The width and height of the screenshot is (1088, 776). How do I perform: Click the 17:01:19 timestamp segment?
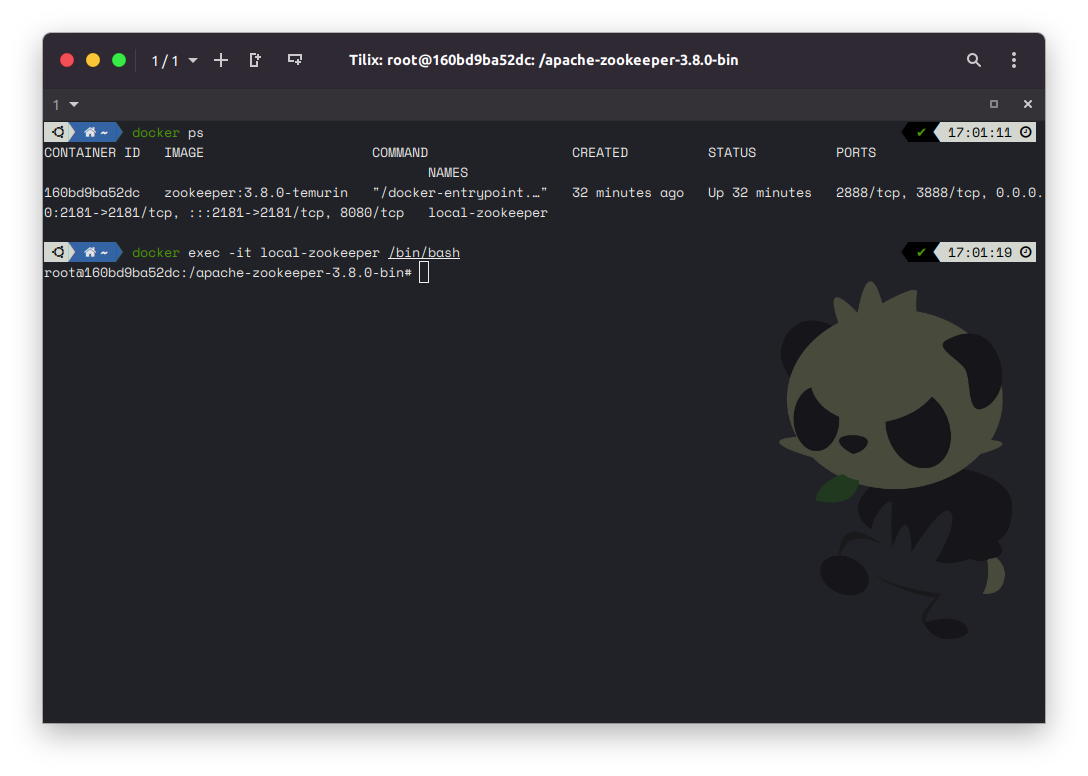coord(979,253)
